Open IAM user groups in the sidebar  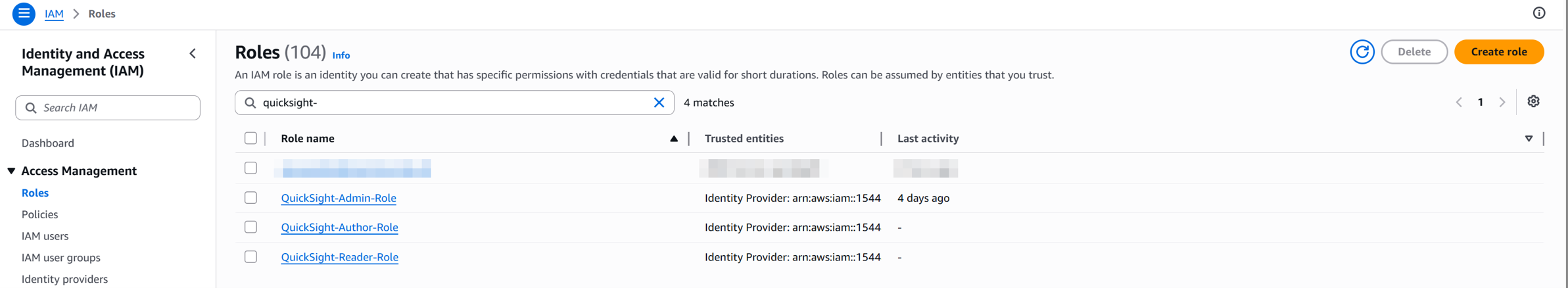tap(60, 258)
